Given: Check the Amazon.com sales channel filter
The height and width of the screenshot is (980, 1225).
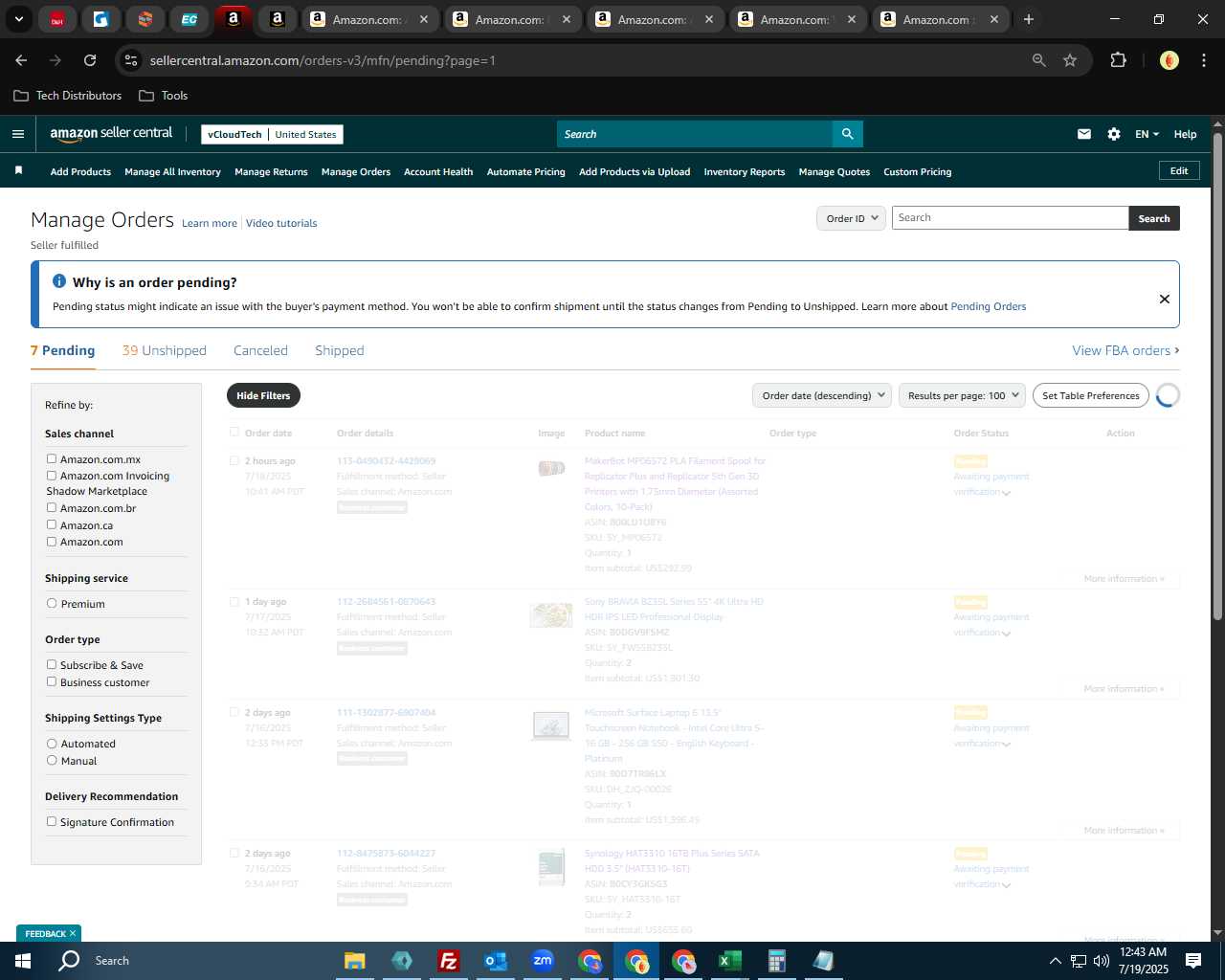Looking at the screenshot, I should 52,542.
